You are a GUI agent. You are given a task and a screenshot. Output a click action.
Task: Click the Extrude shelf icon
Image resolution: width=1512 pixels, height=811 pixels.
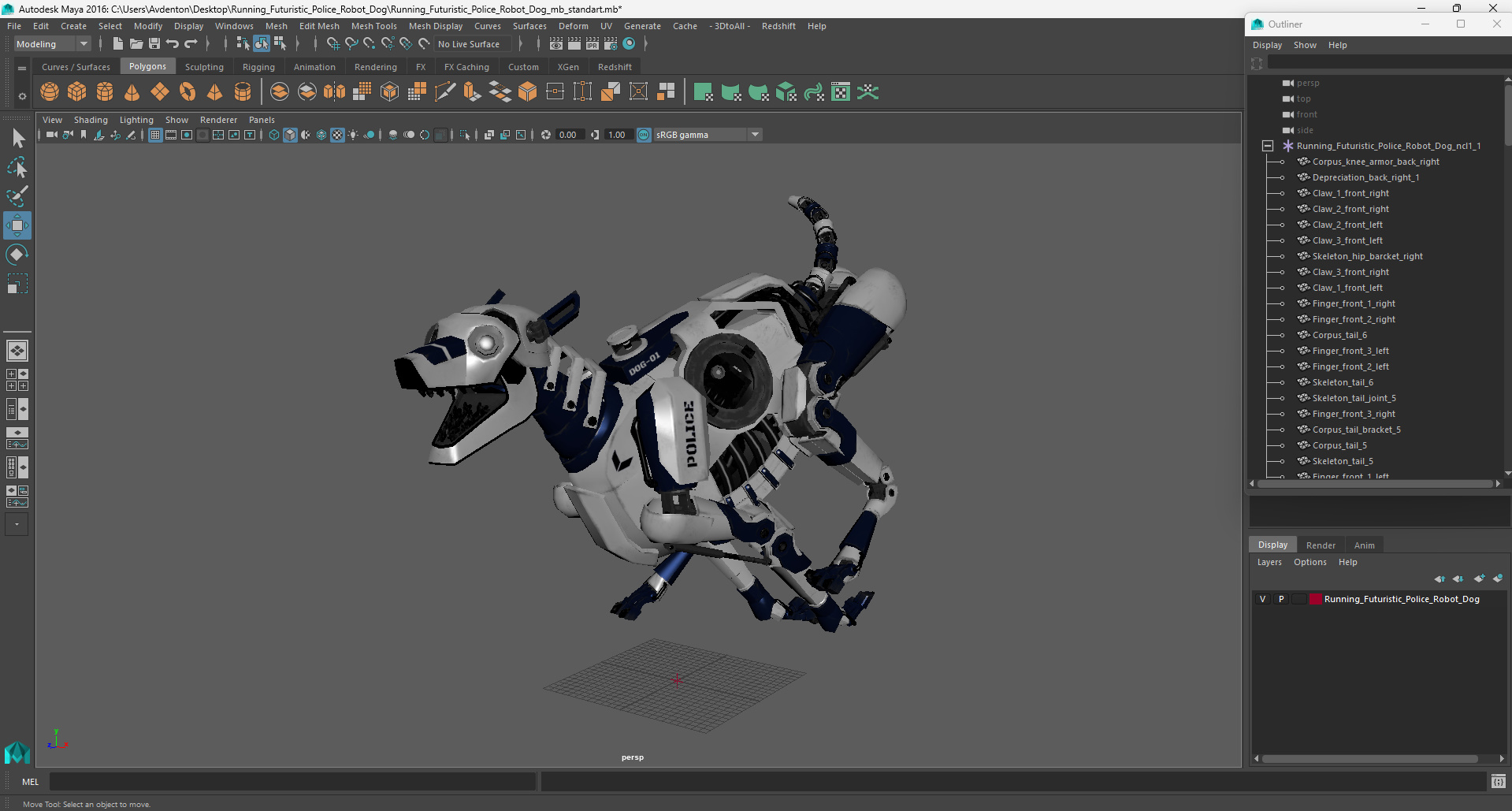[x=472, y=92]
